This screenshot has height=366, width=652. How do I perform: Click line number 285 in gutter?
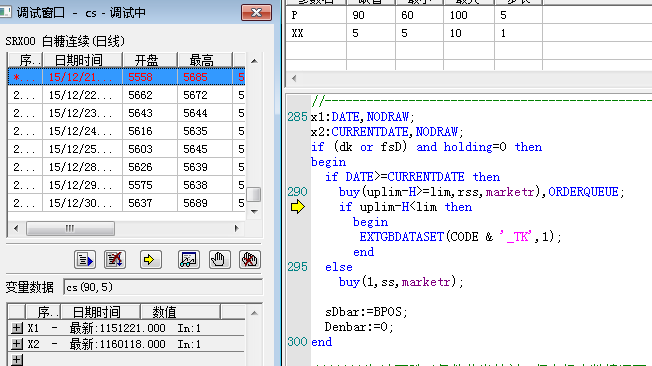pos(297,117)
